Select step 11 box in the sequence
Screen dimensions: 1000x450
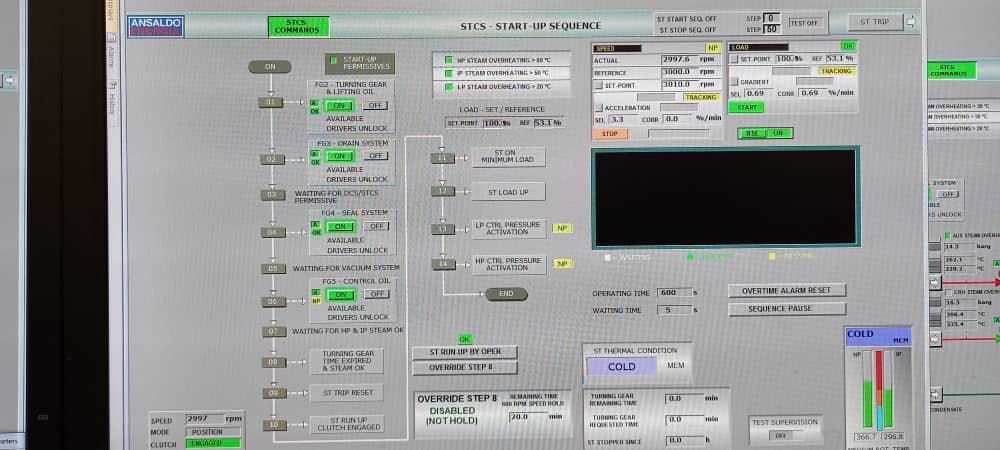point(443,158)
